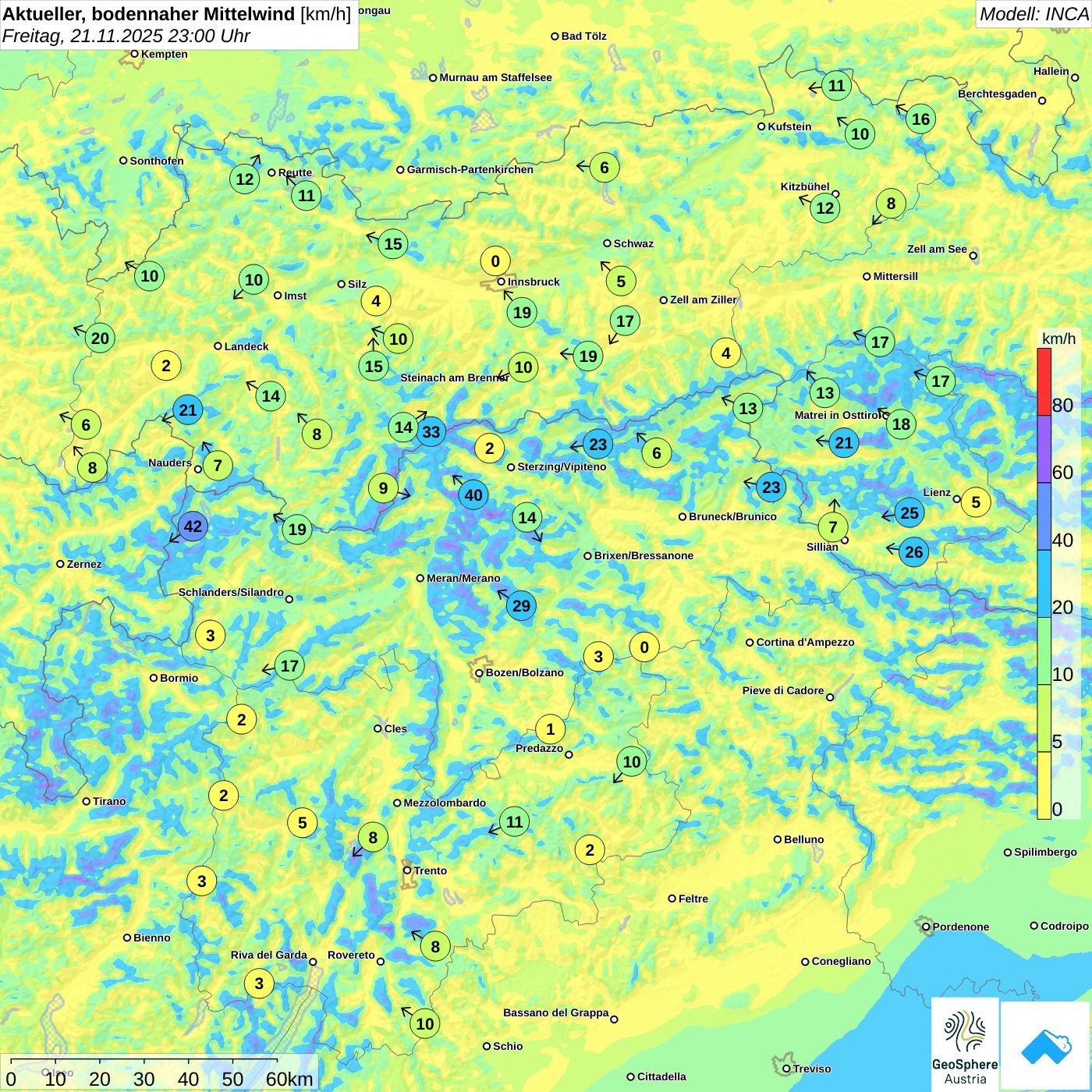
Task: Select the 26 km/h station south of Lienz
Action: click(913, 552)
